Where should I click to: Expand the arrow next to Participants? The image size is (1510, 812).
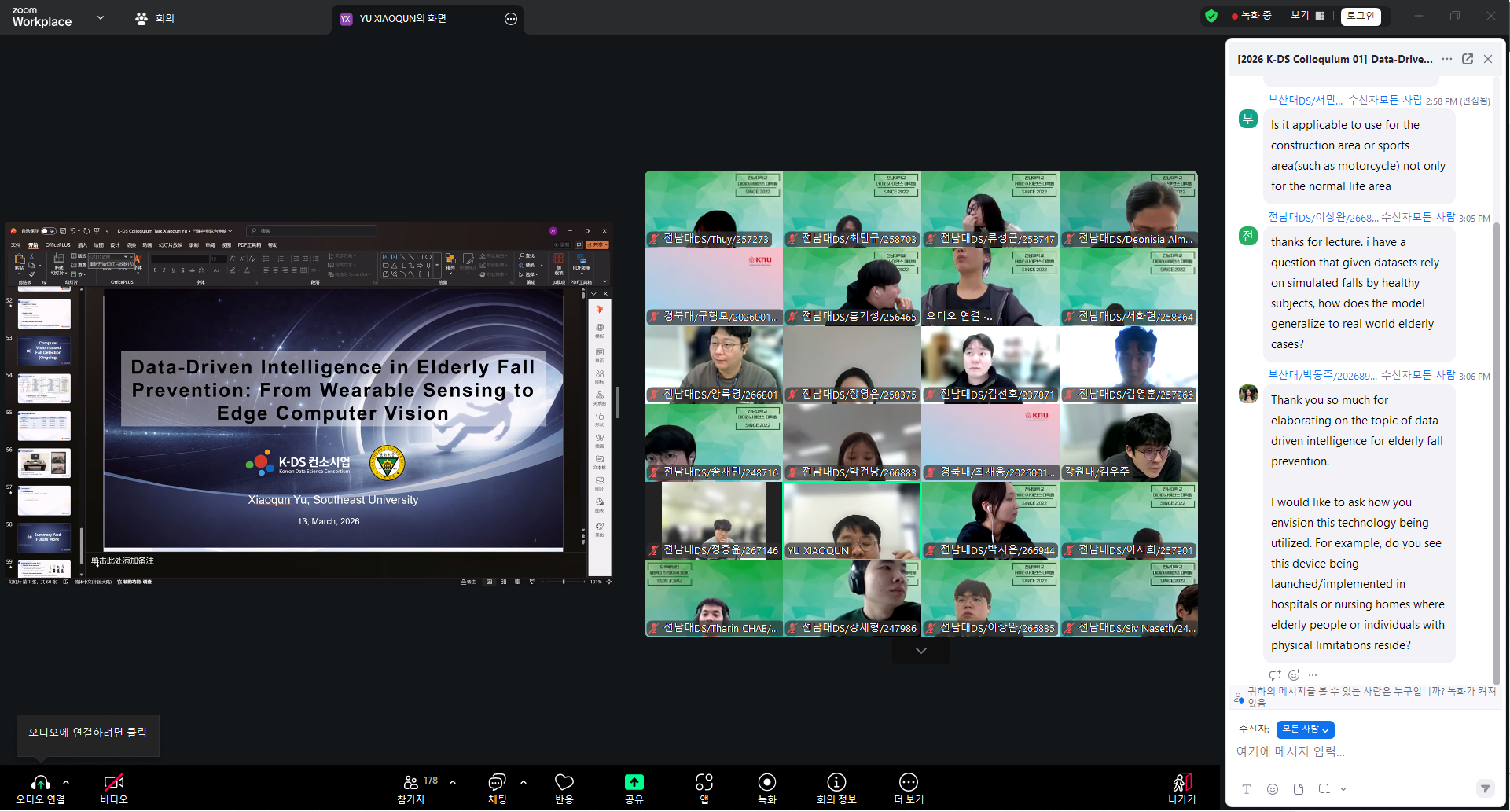pyautogui.click(x=453, y=782)
